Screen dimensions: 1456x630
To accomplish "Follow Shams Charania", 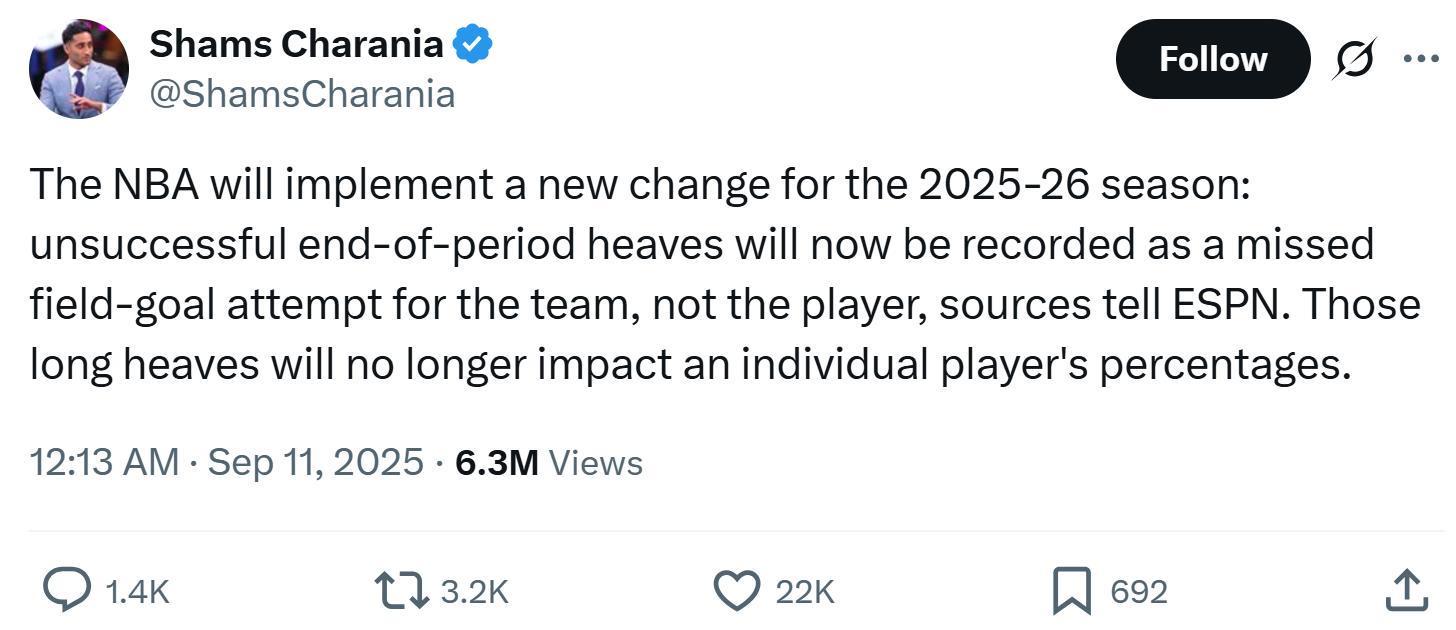I will pos(1212,59).
